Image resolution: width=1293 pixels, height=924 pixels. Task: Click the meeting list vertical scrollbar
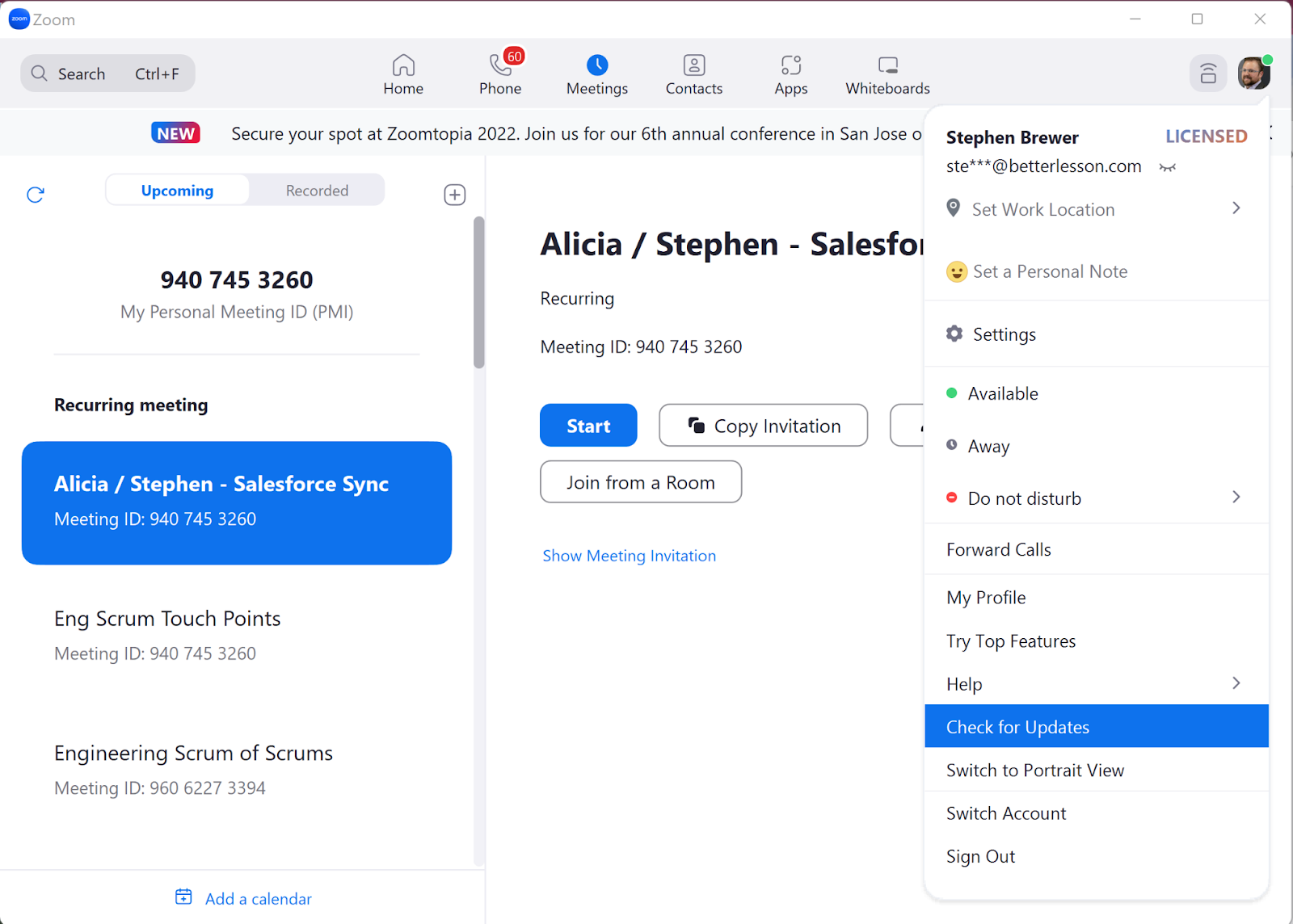tap(479, 292)
